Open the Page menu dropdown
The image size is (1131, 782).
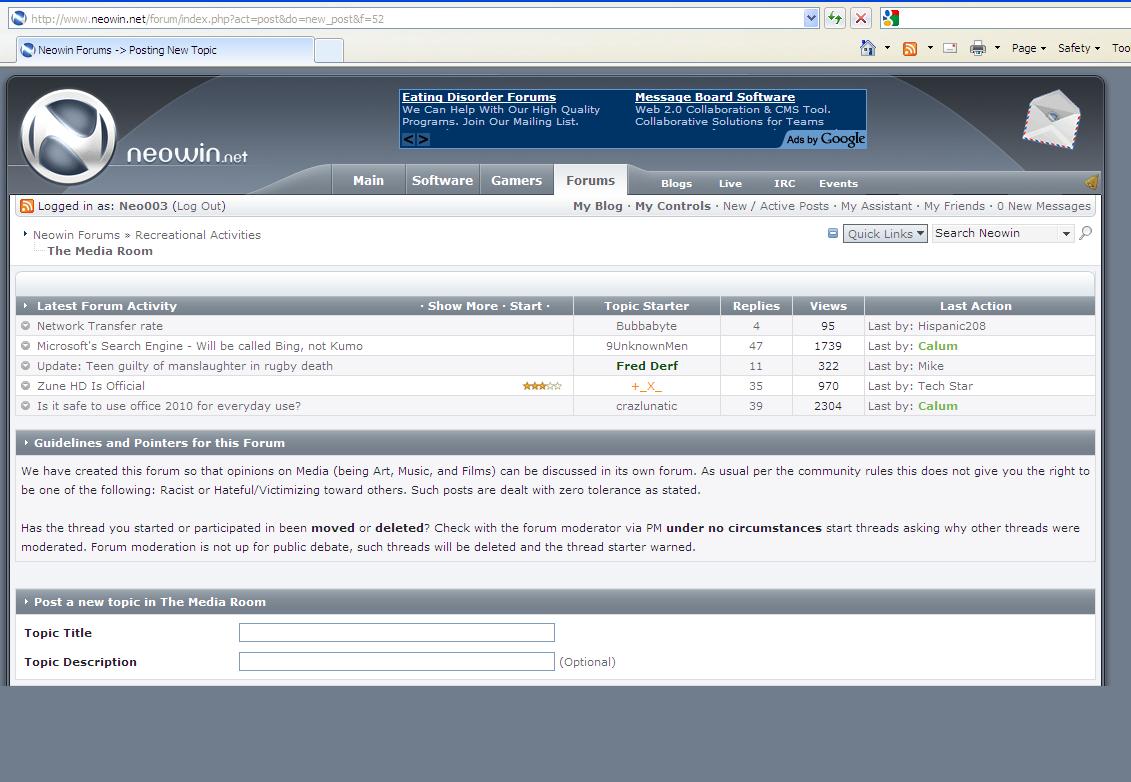point(1029,48)
